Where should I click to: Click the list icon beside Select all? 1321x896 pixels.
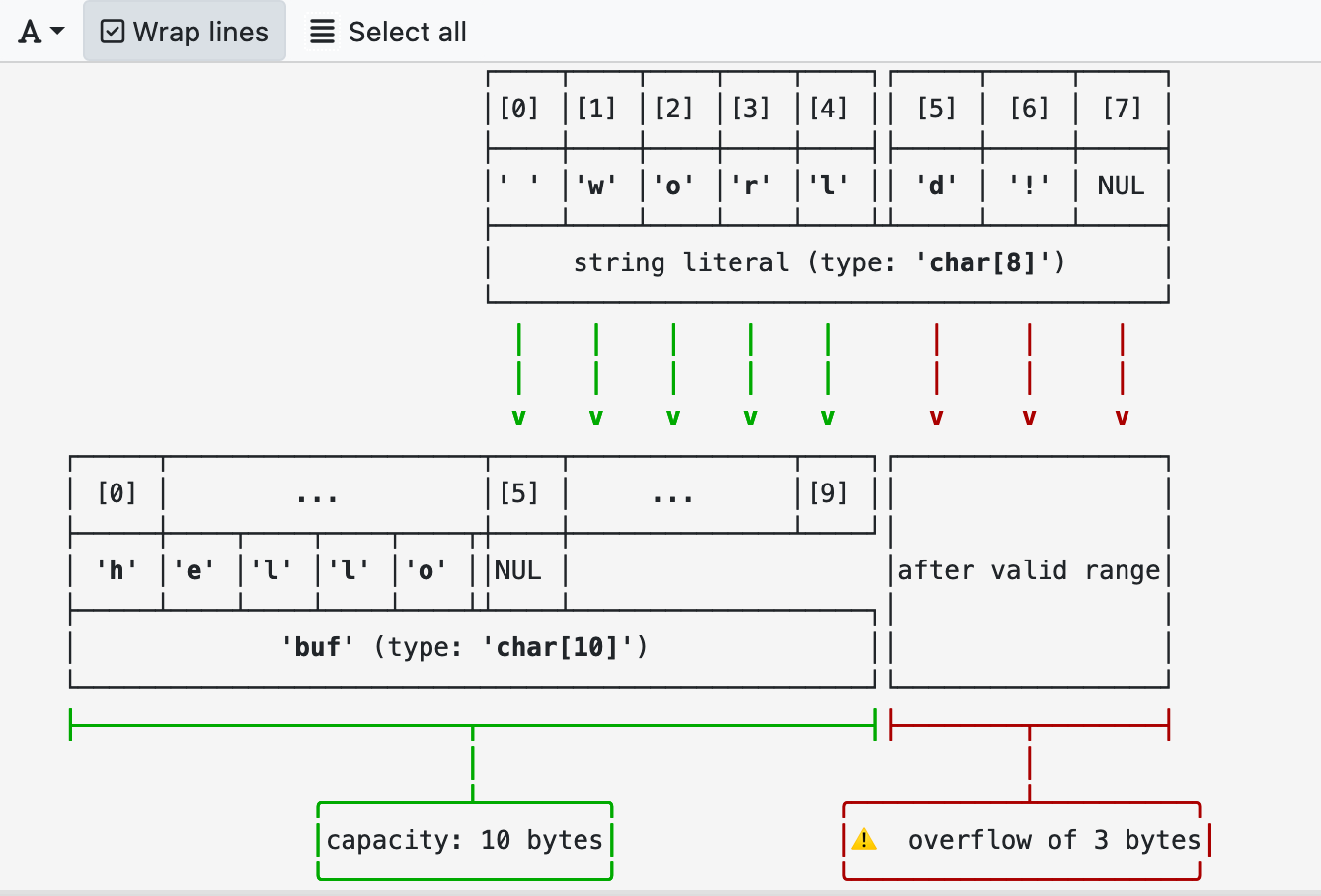point(322,32)
